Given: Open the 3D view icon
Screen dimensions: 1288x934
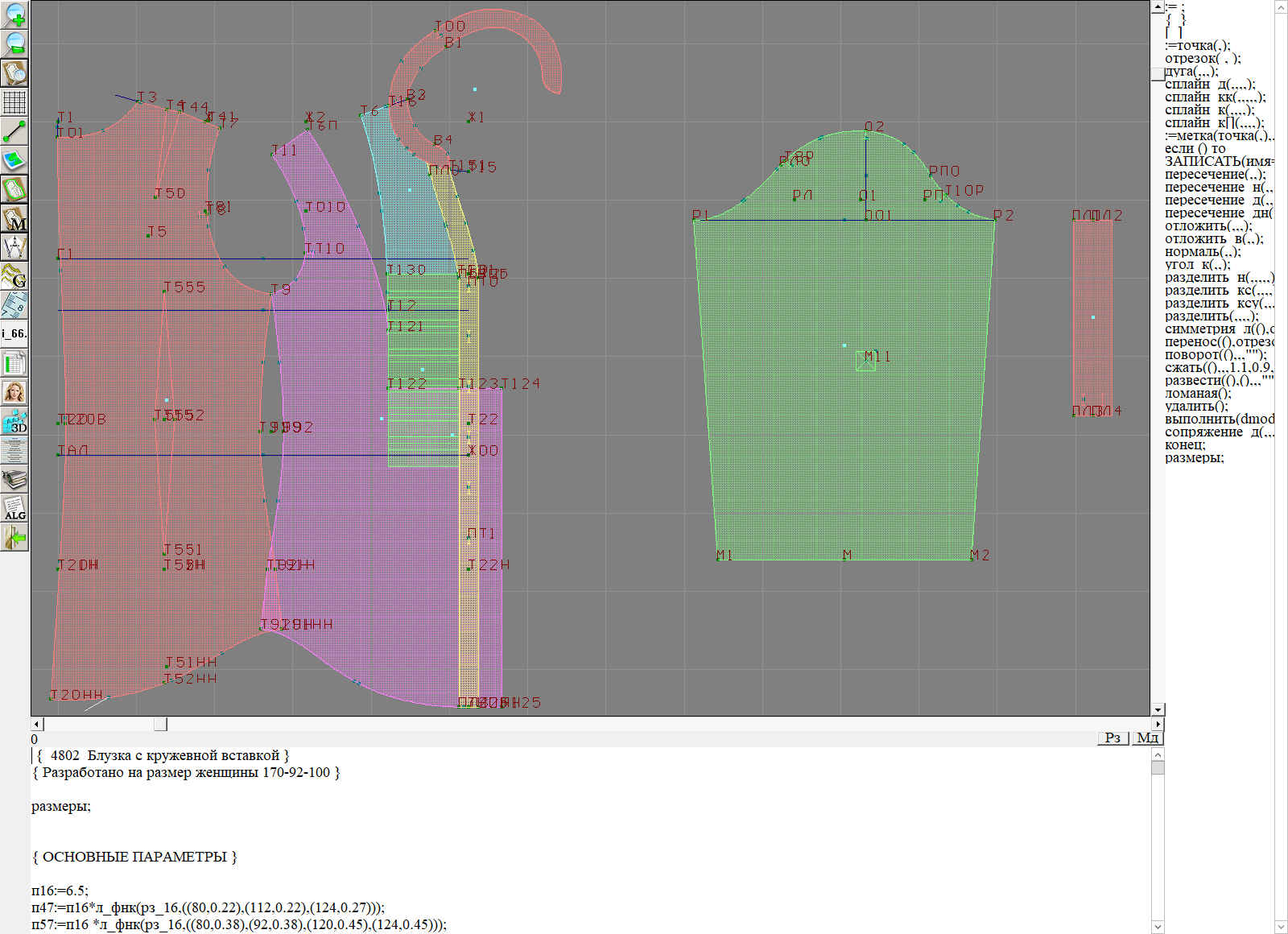Looking at the screenshot, I should tap(14, 421).
